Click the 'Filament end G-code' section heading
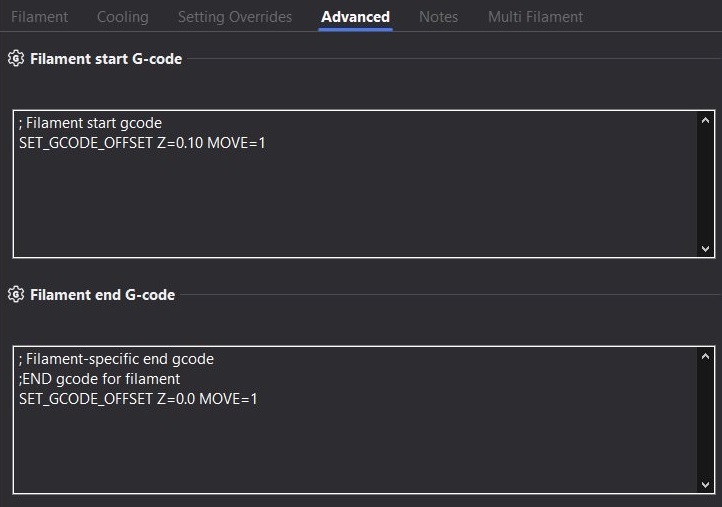The image size is (722, 507). pos(102,295)
